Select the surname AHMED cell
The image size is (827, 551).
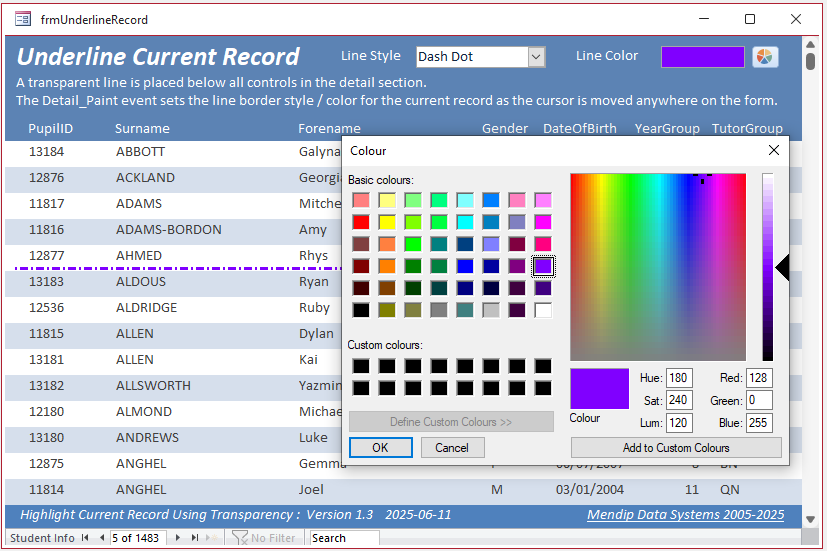click(139, 255)
